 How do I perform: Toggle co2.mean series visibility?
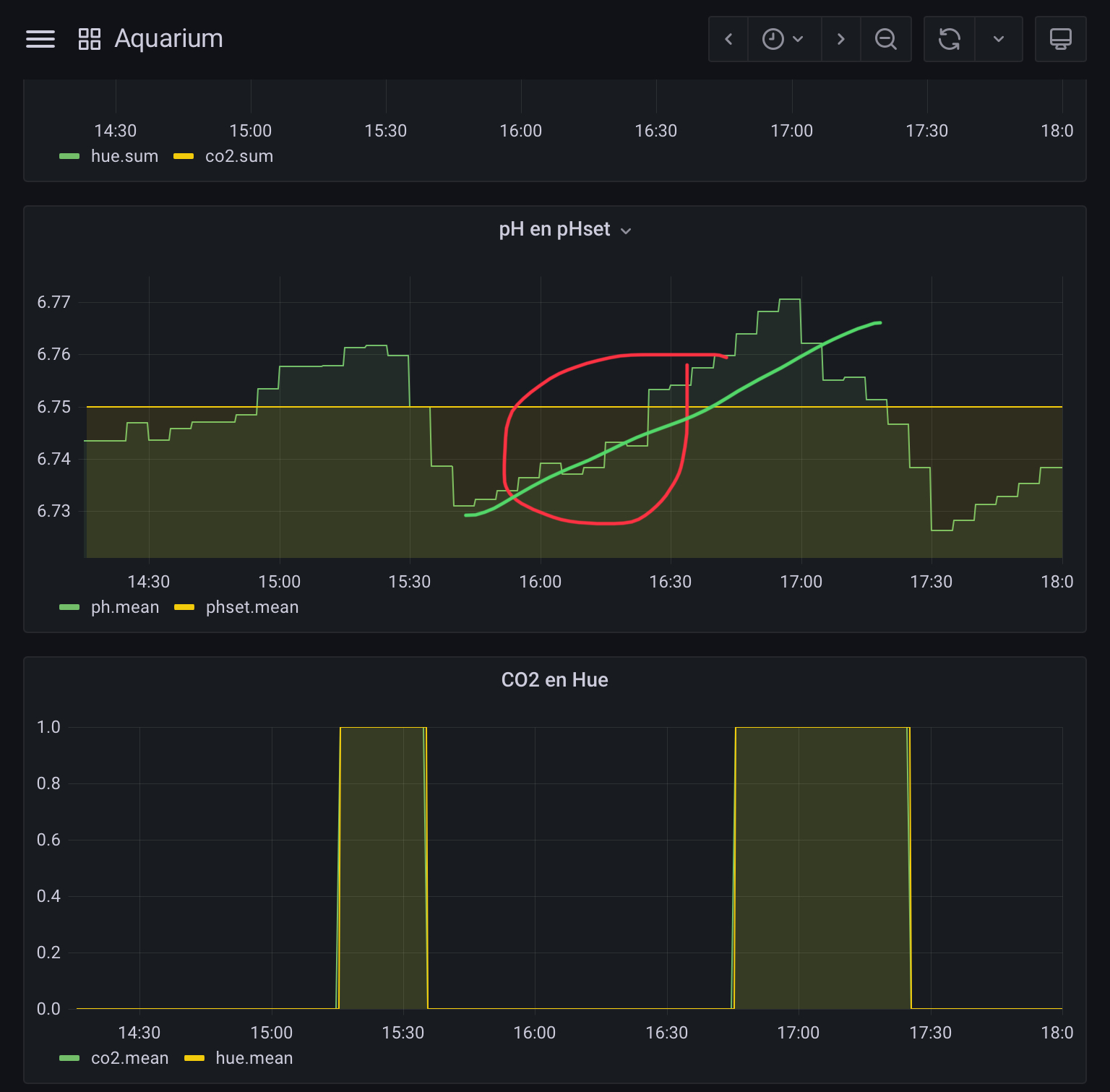[x=129, y=1058]
